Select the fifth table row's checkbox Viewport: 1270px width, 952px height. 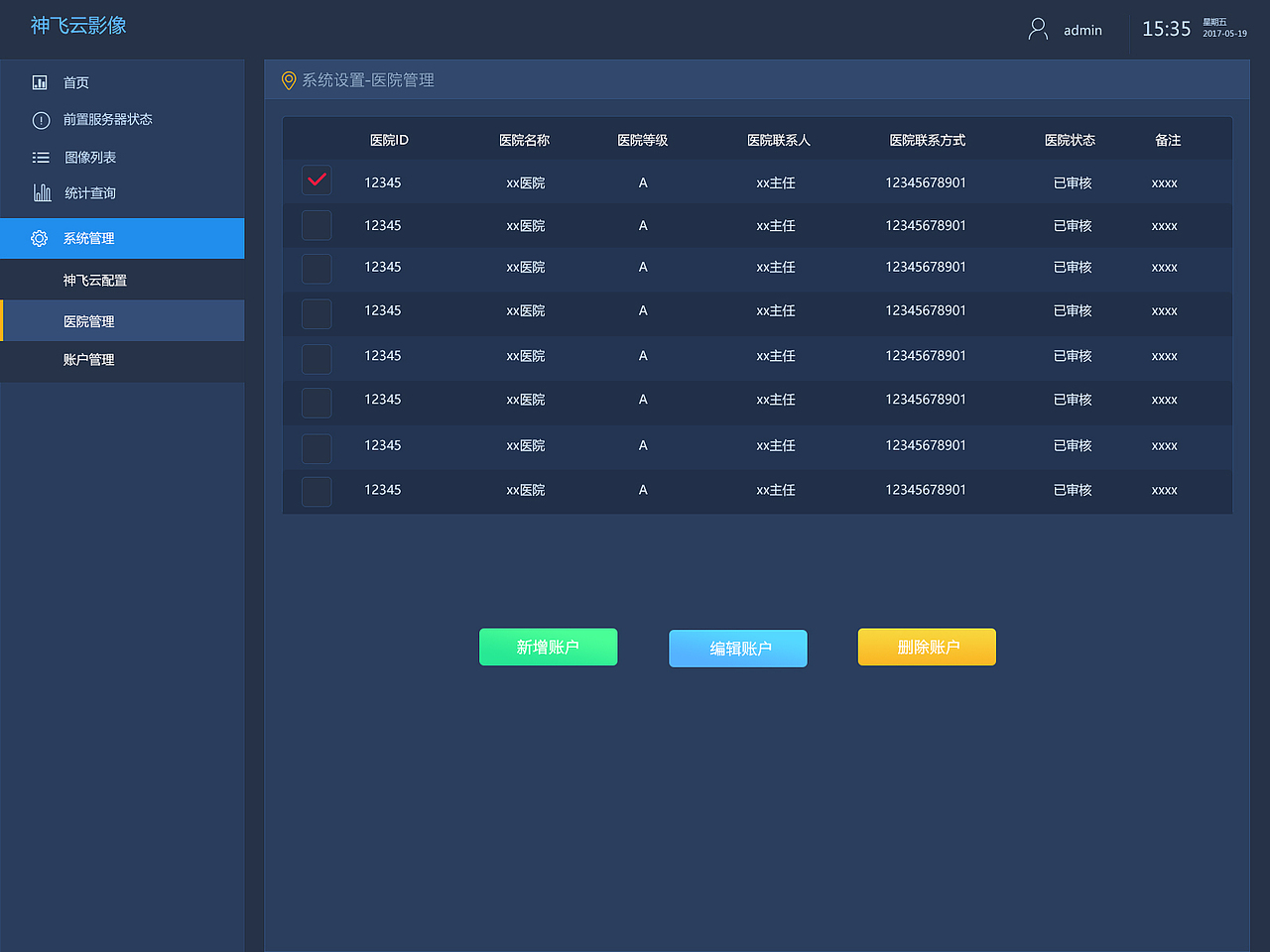[317, 359]
